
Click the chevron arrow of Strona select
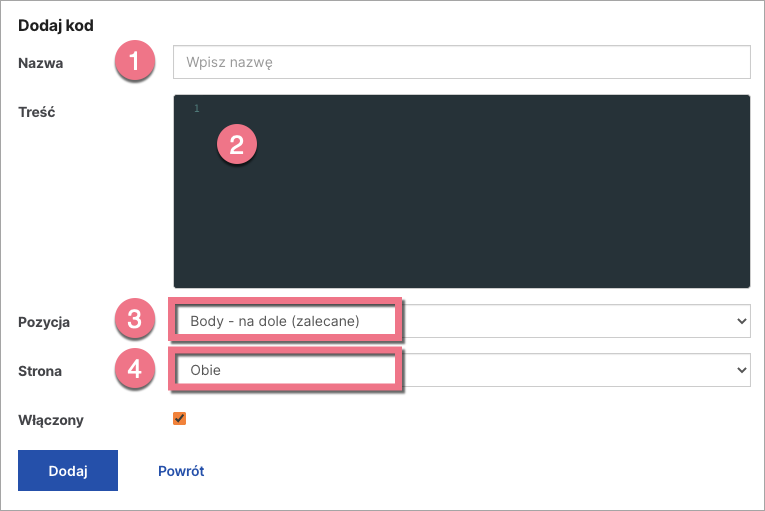[741, 370]
